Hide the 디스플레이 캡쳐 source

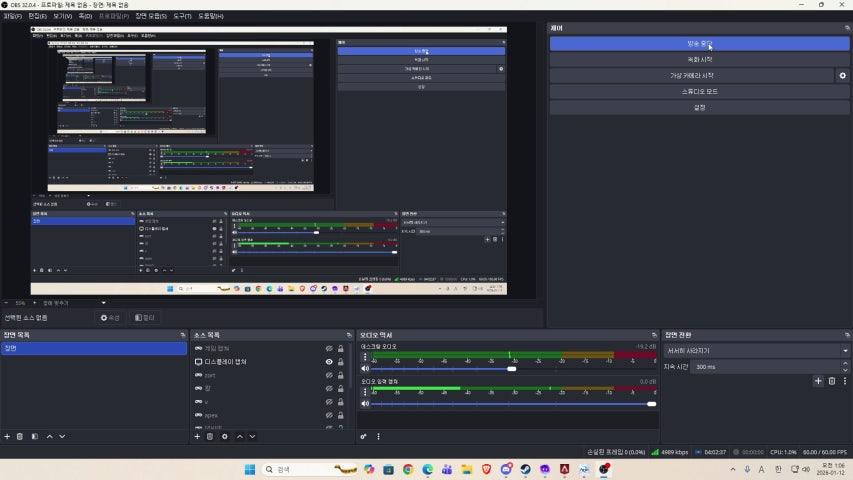(329, 362)
